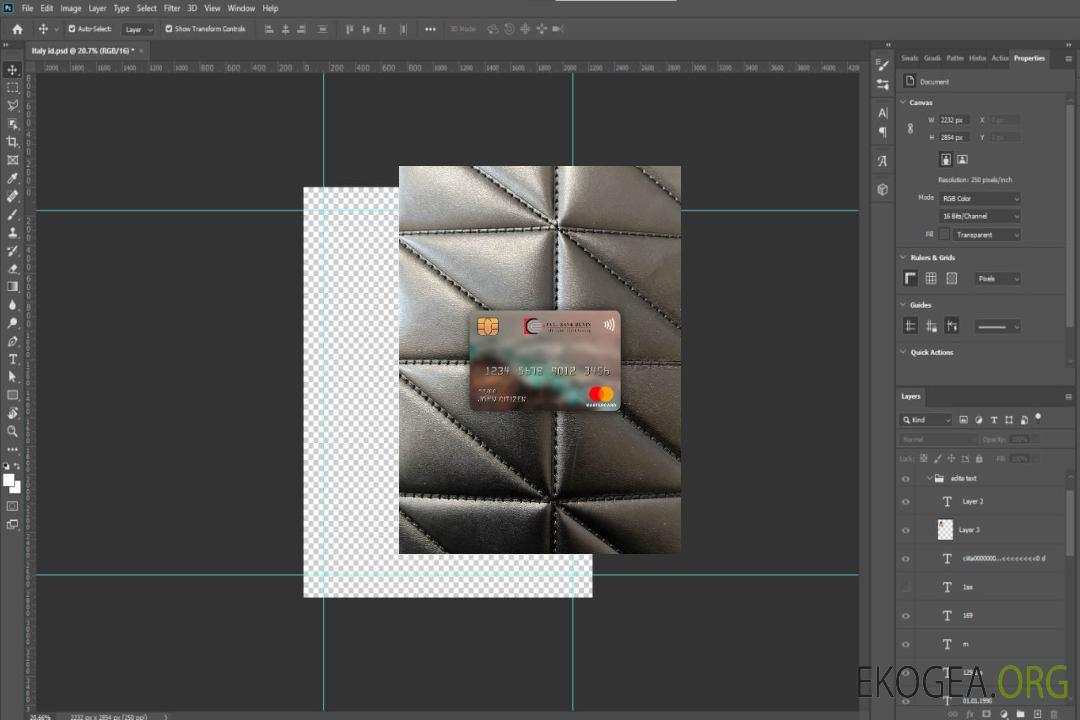Viewport: 1080px width, 720px height.
Task: Open the Filter menu
Action: point(172,8)
